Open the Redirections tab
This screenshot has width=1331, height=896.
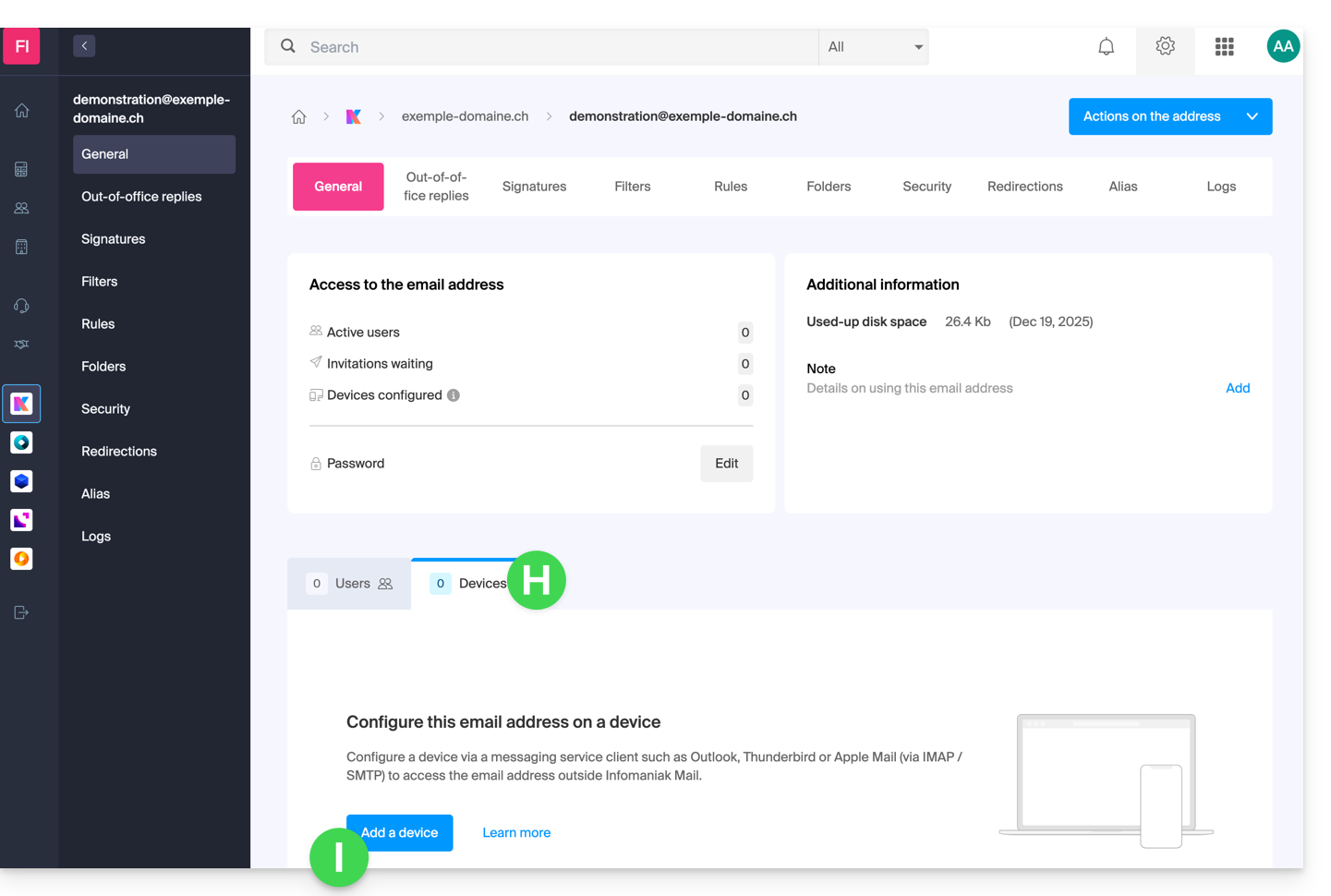1024,187
